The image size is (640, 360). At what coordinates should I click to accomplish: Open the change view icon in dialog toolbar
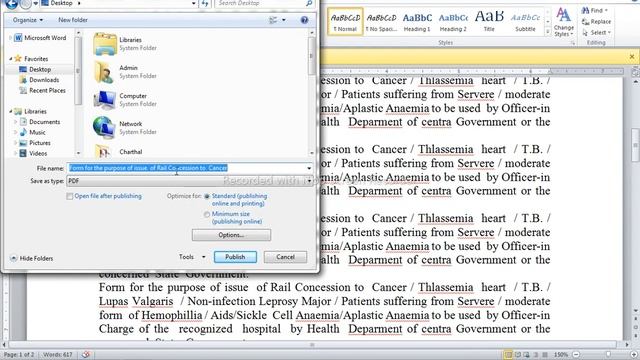coord(273,20)
